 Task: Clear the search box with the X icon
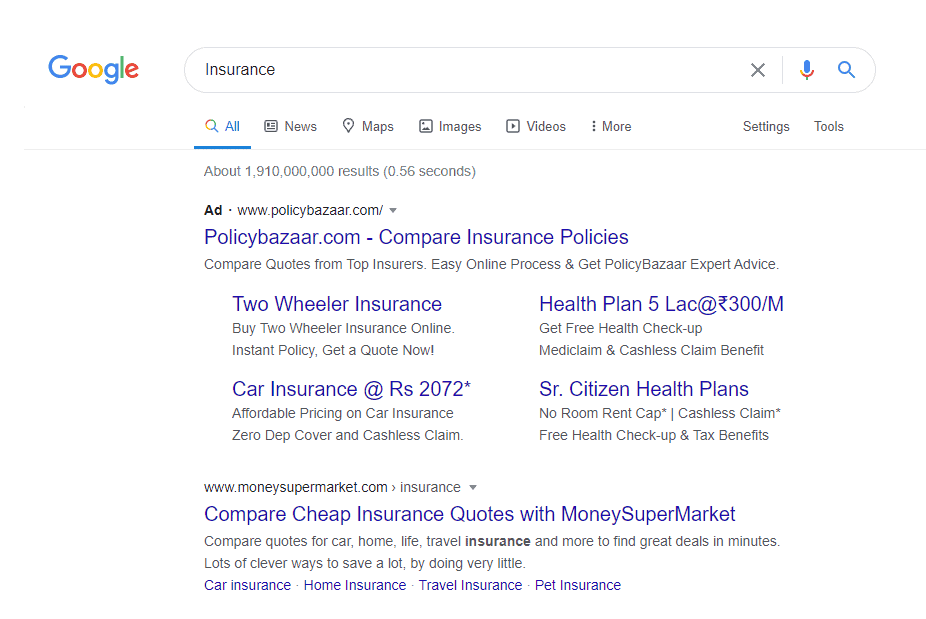tap(758, 70)
